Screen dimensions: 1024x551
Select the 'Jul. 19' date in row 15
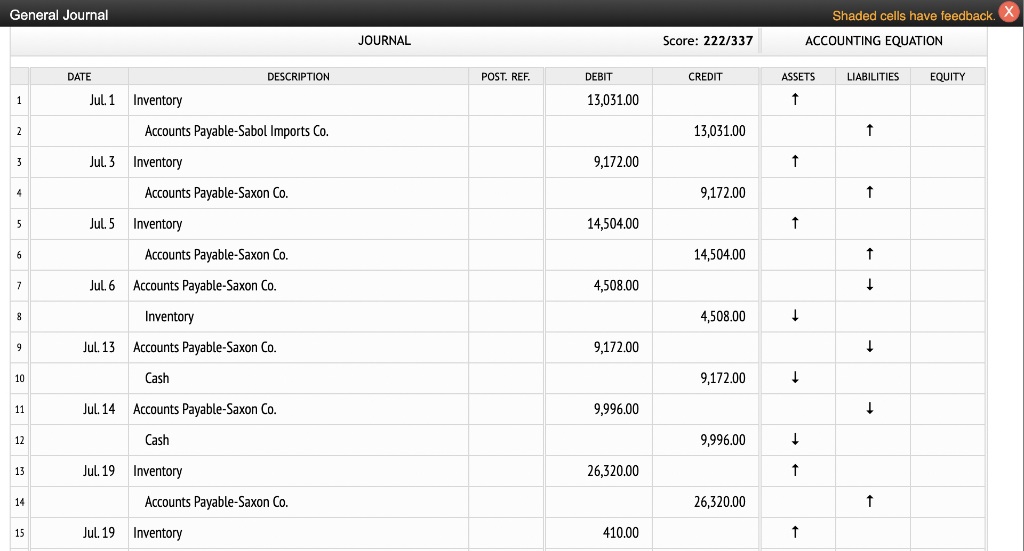[x=99, y=532]
